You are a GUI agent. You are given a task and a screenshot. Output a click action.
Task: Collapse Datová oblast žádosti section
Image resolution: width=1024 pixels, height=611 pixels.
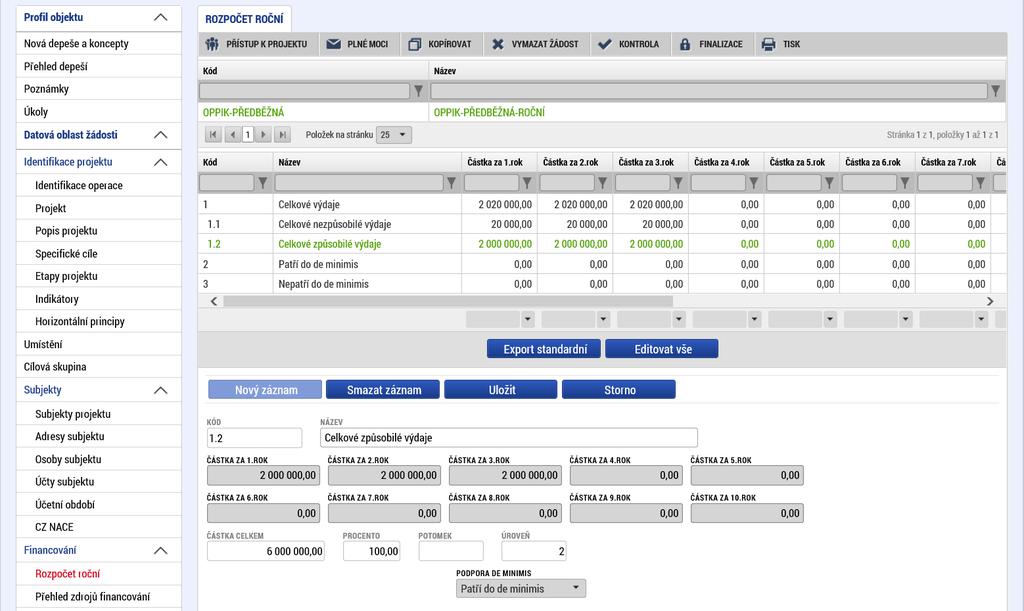click(160, 135)
